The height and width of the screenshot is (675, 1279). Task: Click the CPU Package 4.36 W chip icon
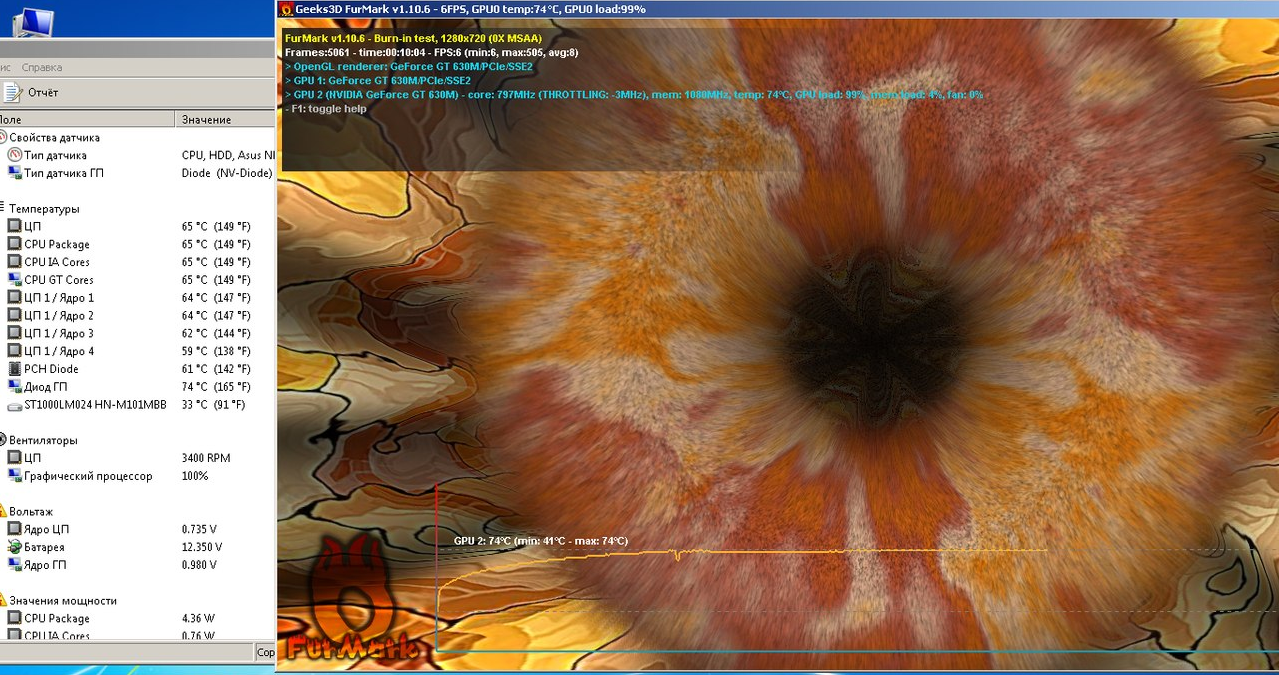[14, 618]
